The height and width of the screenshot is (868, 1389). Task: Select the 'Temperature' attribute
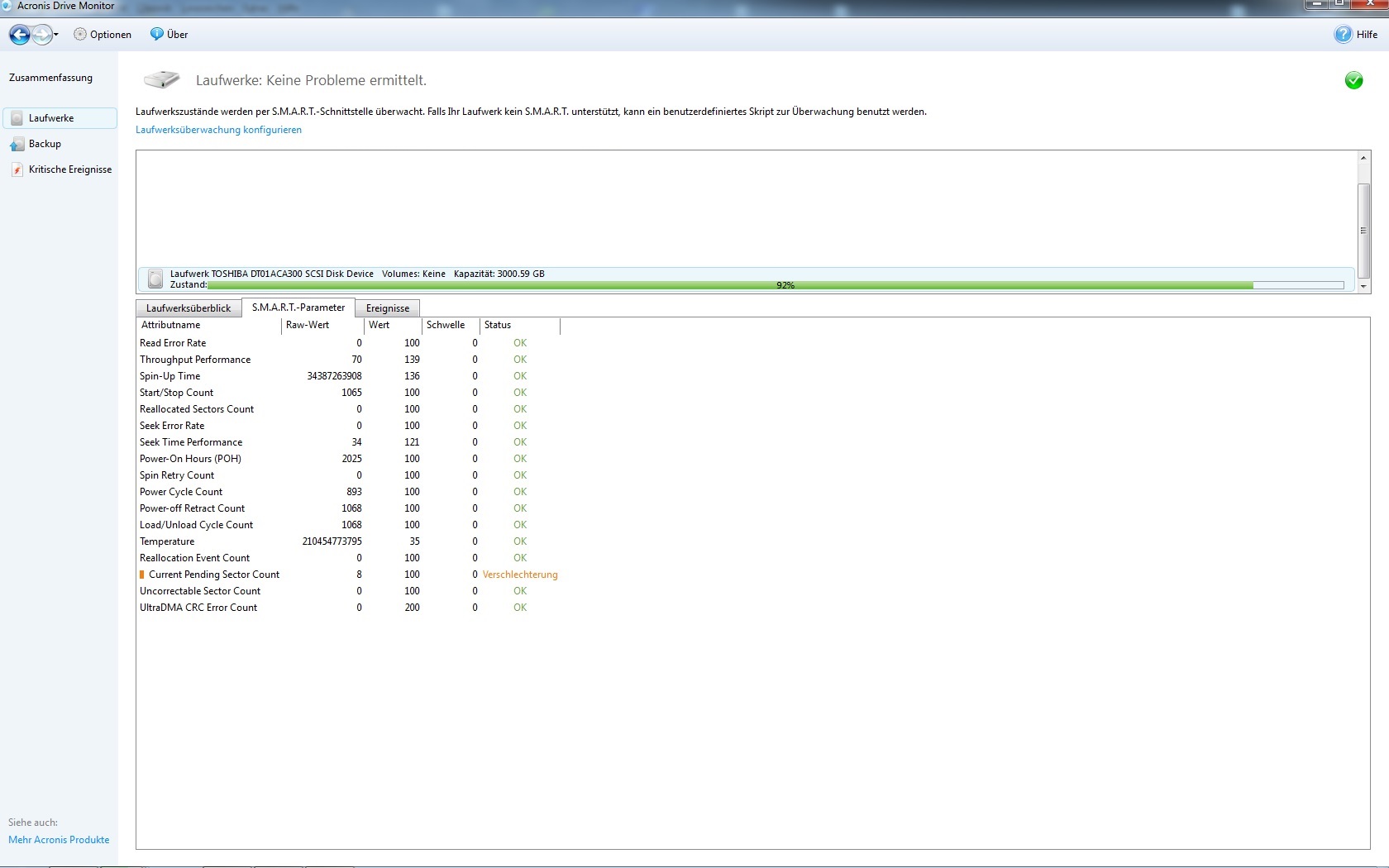[167, 541]
